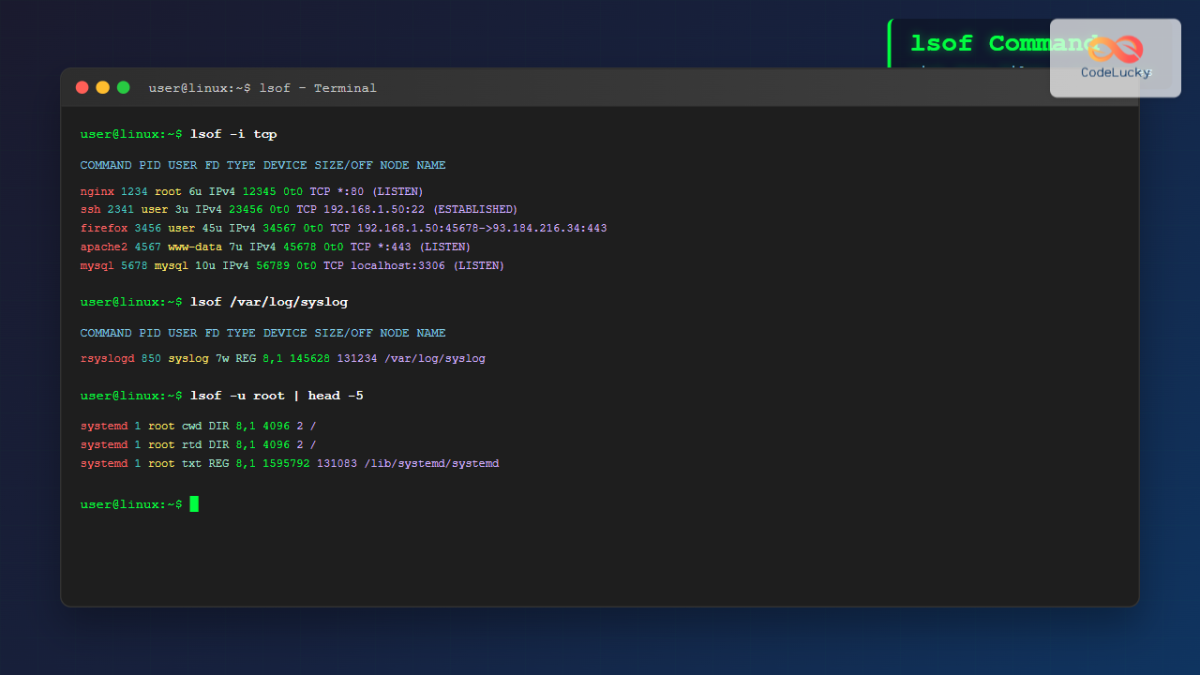Select the nginx process entry

point(97,190)
